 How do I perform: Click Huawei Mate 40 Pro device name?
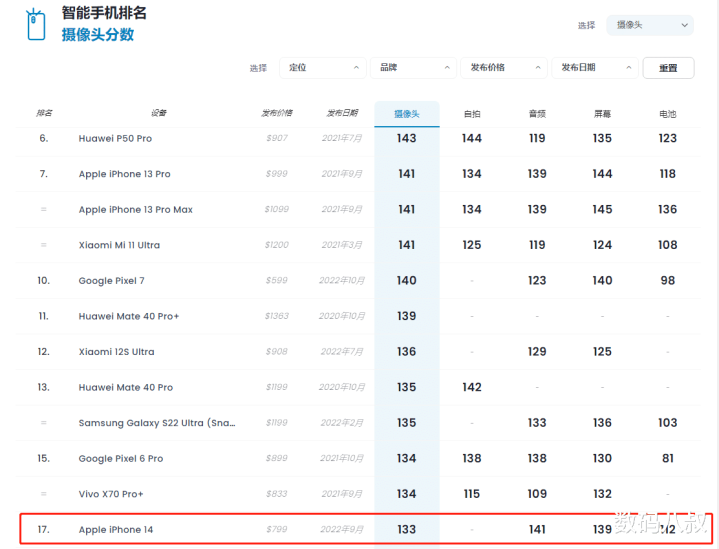coord(126,387)
